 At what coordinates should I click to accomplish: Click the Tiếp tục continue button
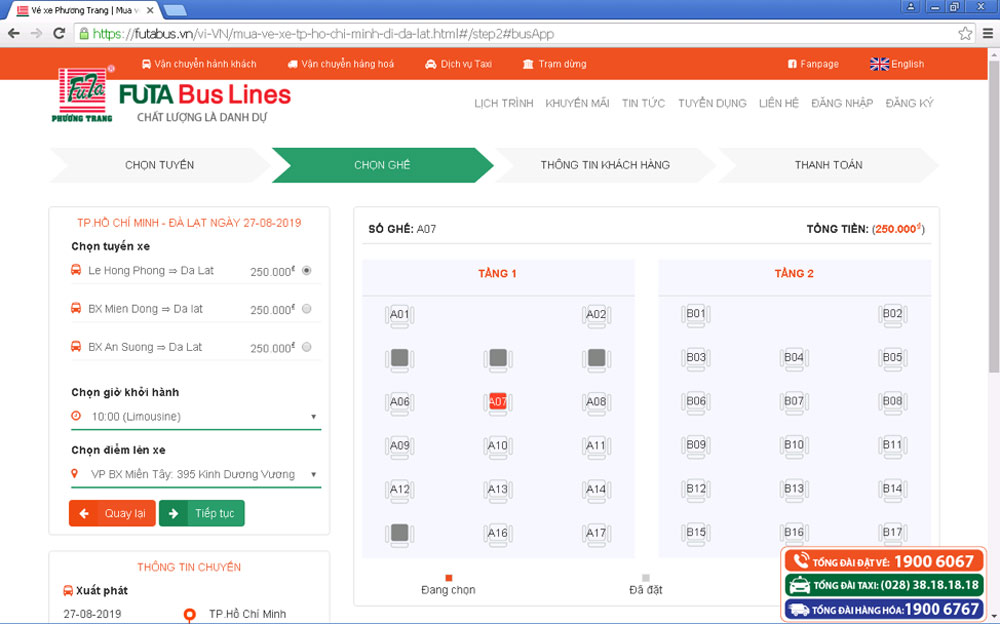point(202,513)
